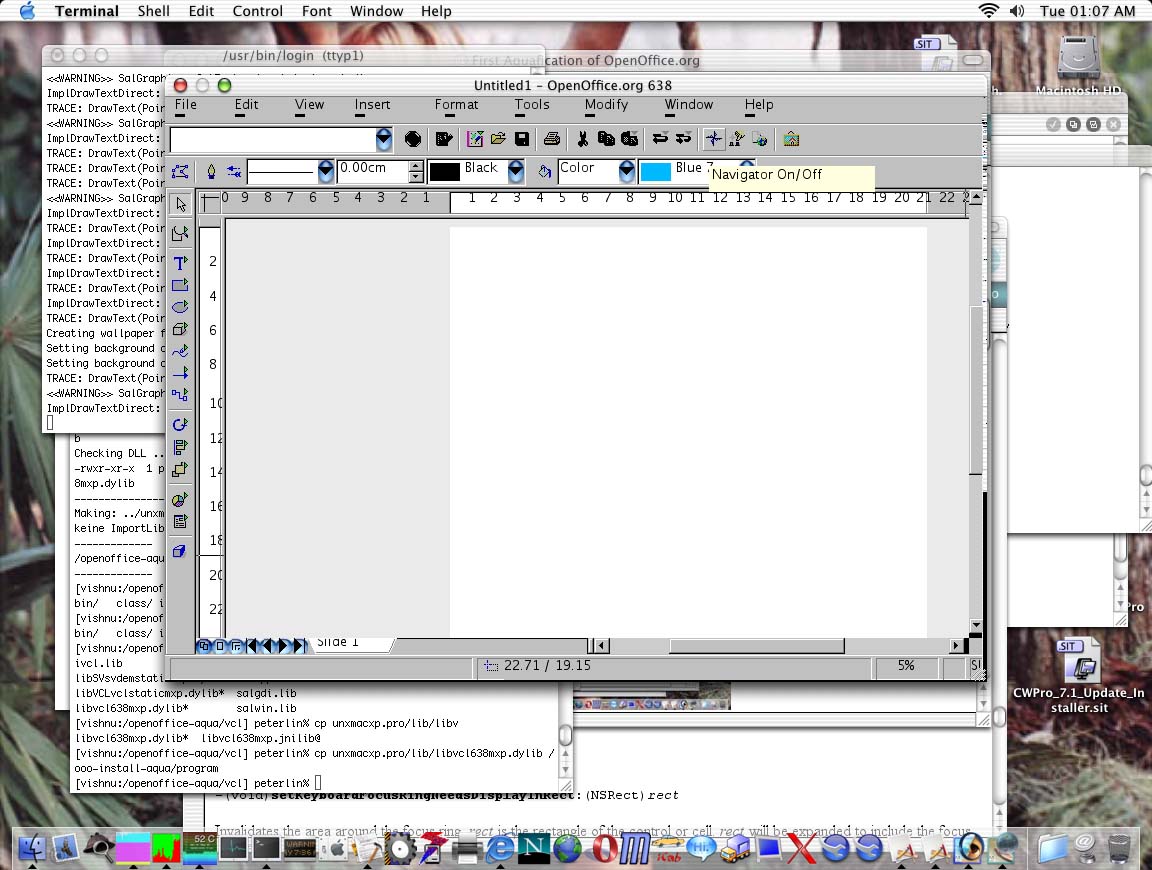Click the Stylist toolbar icon
This screenshot has height=870, width=1152.
click(x=737, y=139)
